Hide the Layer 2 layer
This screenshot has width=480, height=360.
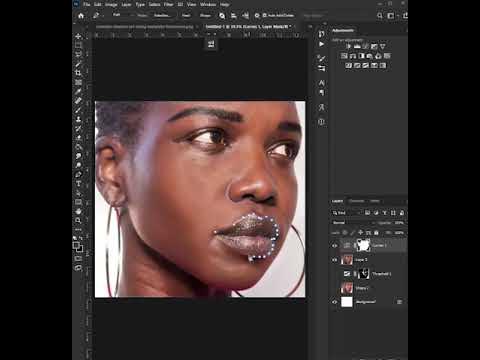(335, 260)
